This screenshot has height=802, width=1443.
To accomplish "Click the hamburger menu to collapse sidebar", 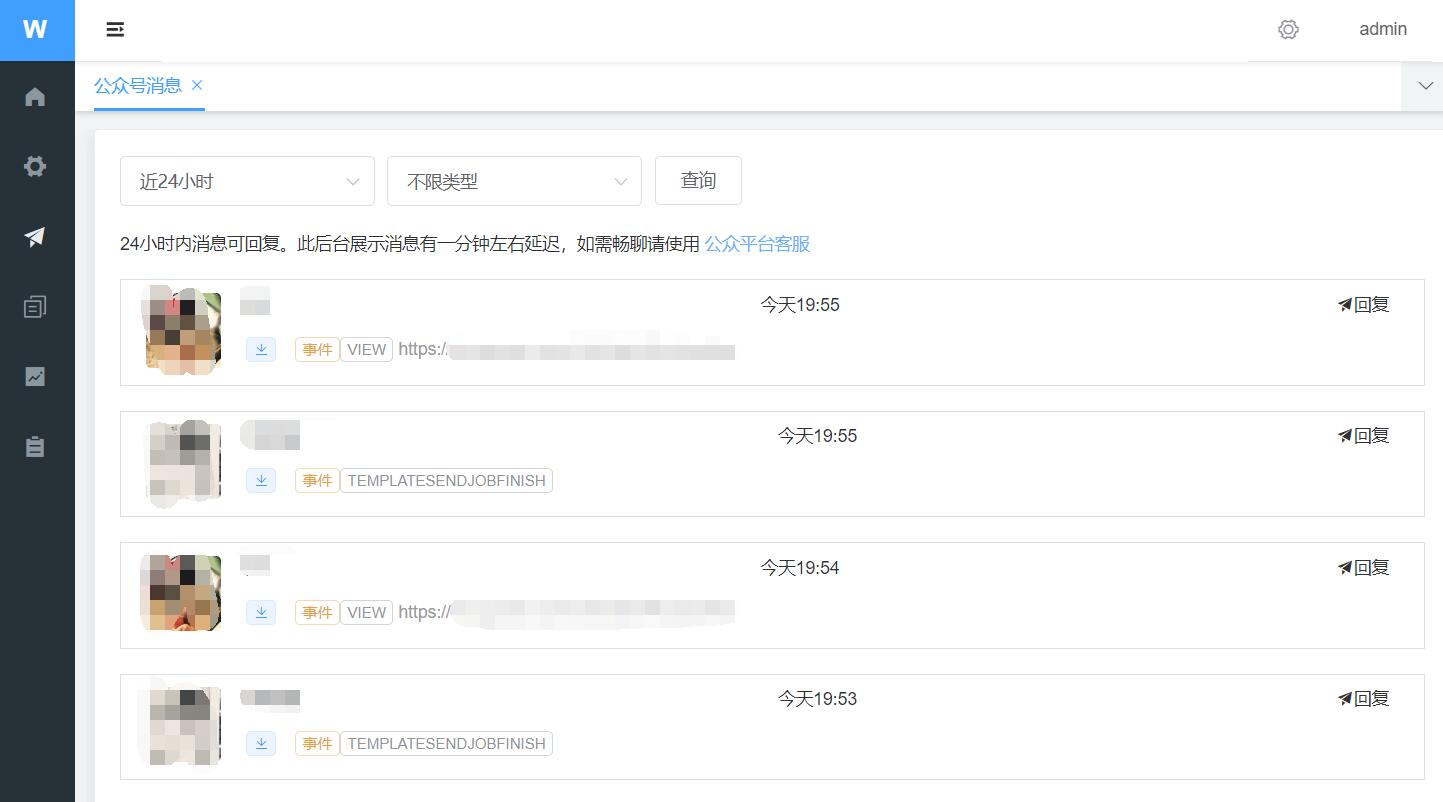I will coord(115,30).
